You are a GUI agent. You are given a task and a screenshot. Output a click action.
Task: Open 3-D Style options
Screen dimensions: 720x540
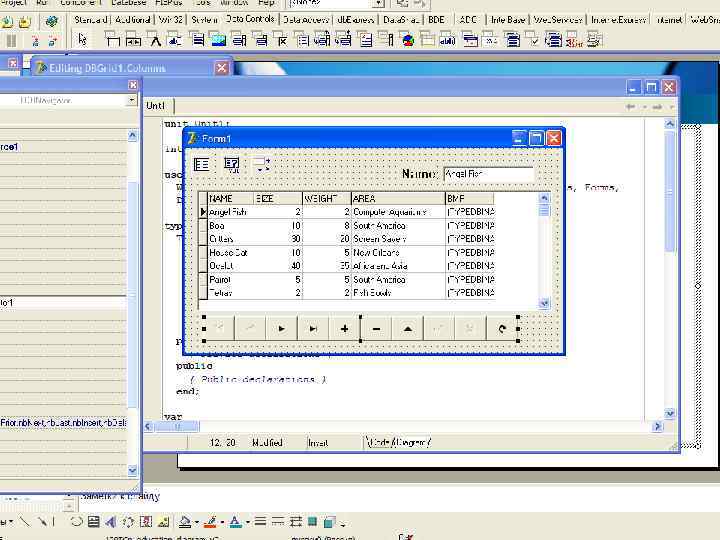point(329,522)
